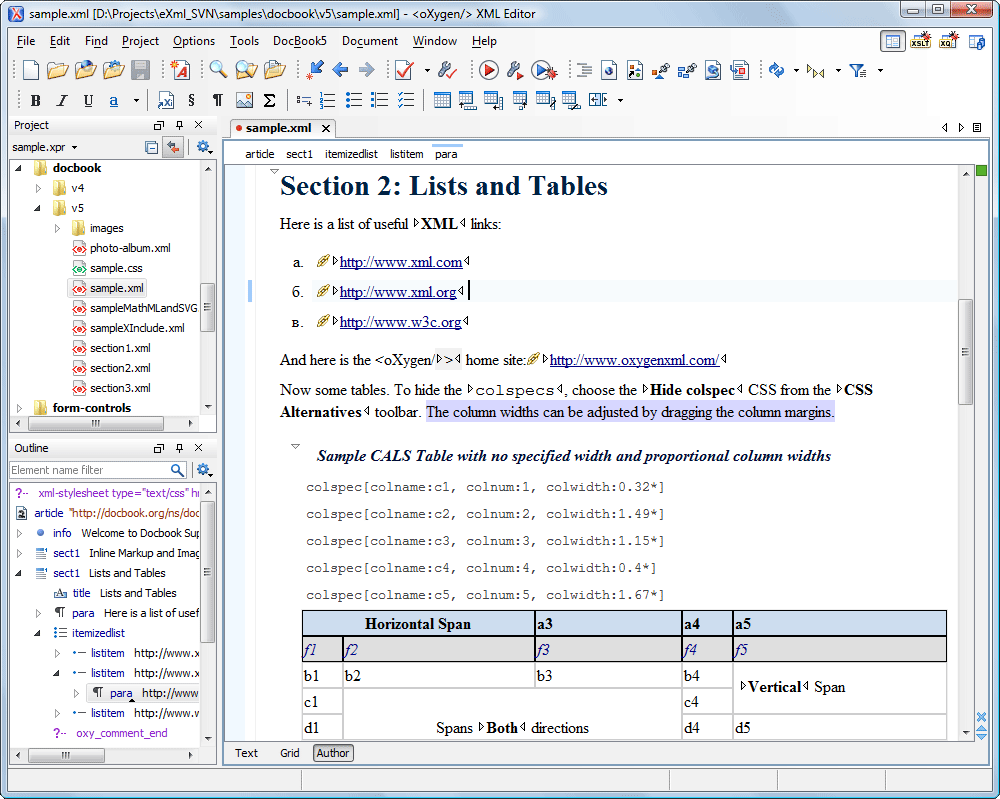Screen dimensions: 1000x799
Task: Open validation options dropdown arrow
Action: click(x=427, y=70)
